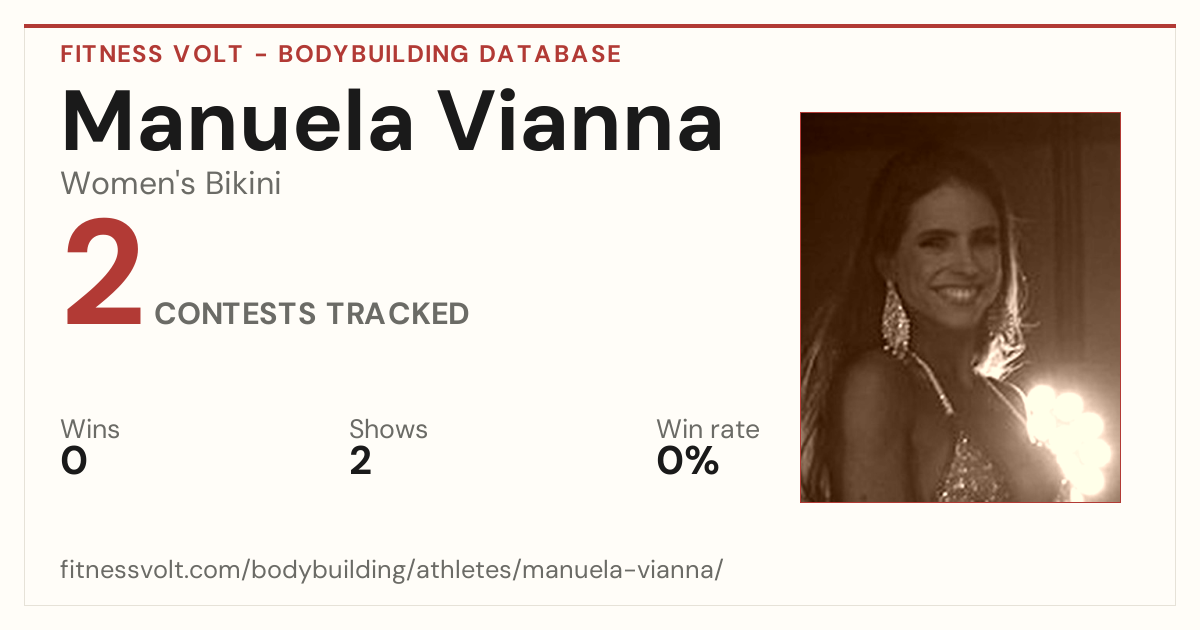The image size is (1200, 630).
Task: Click the word DATABASE in the header
Action: click(550, 54)
